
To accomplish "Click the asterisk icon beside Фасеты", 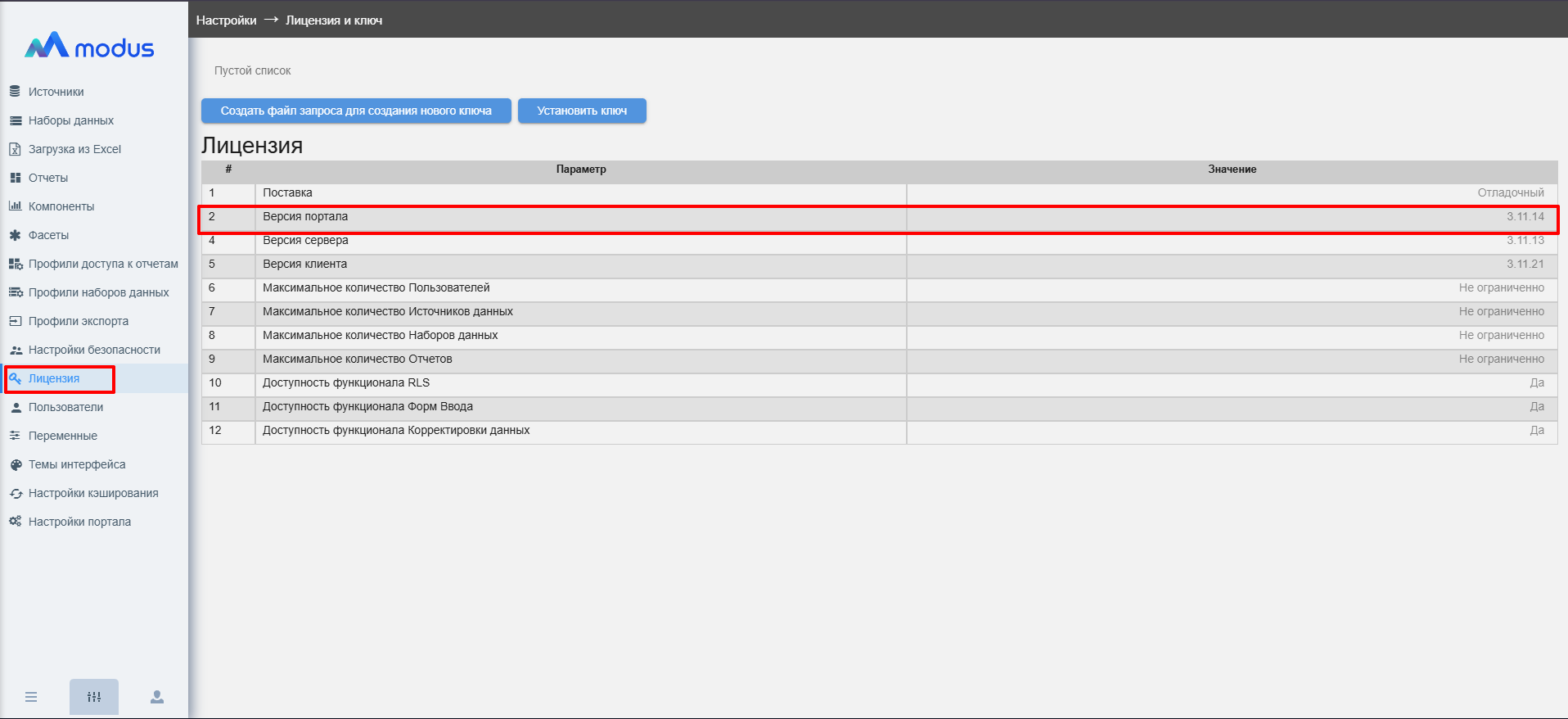I will tap(15, 235).
